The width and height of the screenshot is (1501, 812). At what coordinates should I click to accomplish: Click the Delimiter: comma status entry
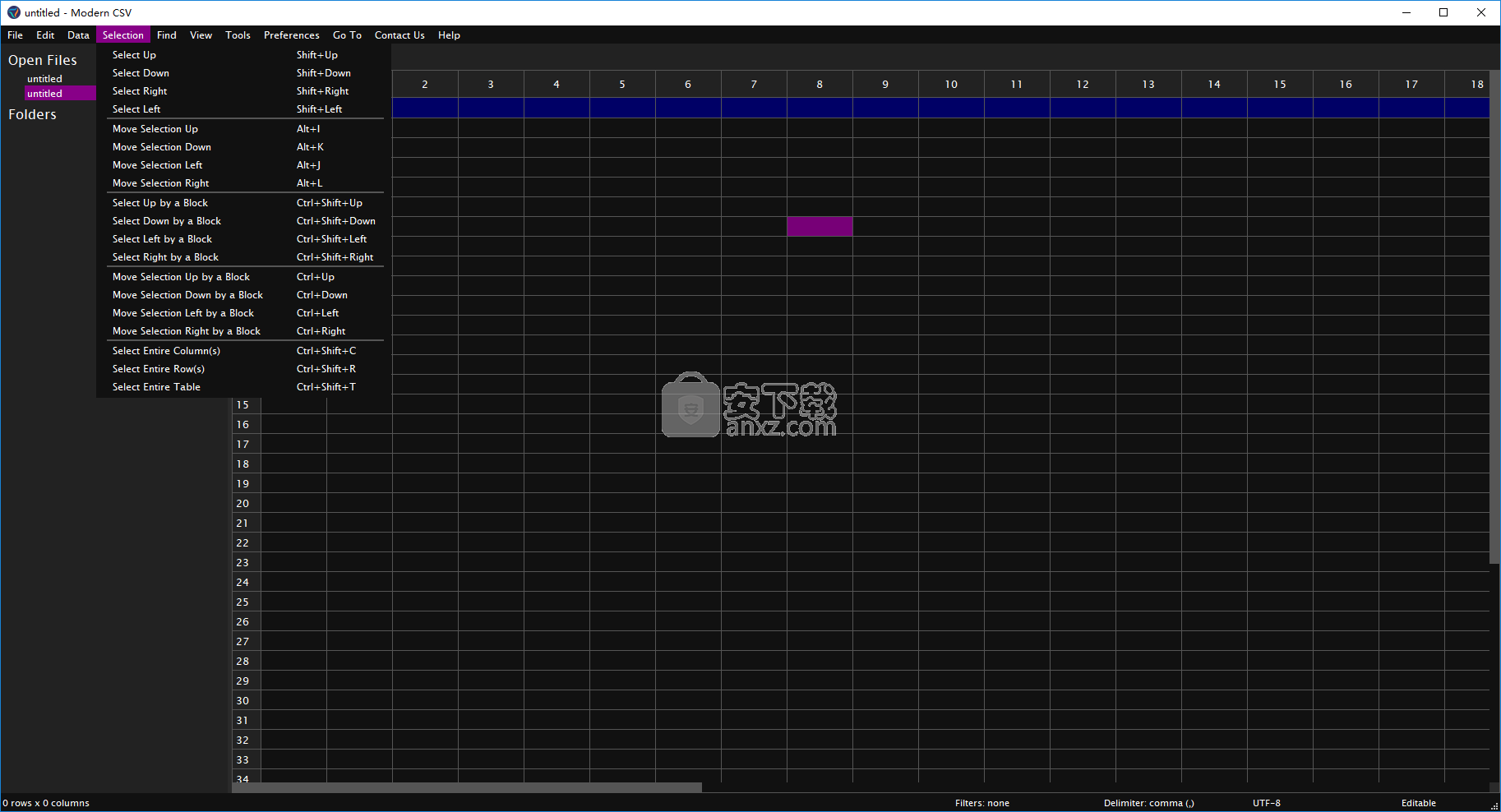tap(1148, 803)
